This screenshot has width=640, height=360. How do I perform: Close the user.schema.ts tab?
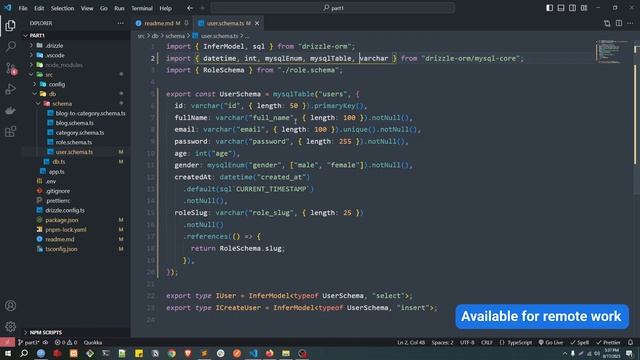[257, 23]
